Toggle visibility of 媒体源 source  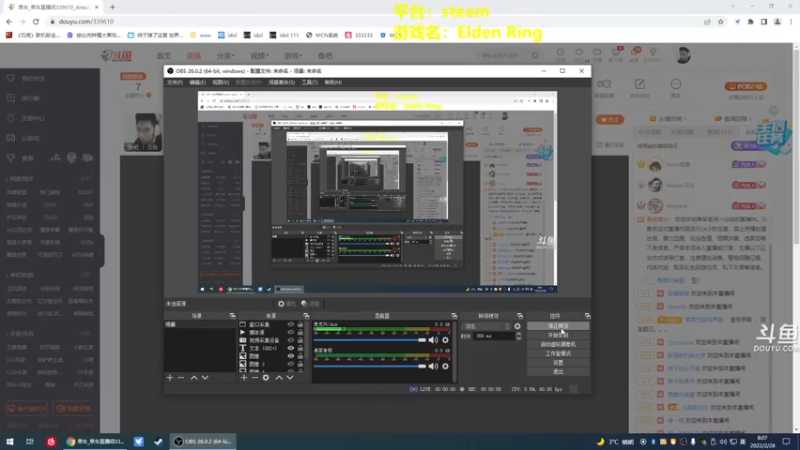pos(290,332)
